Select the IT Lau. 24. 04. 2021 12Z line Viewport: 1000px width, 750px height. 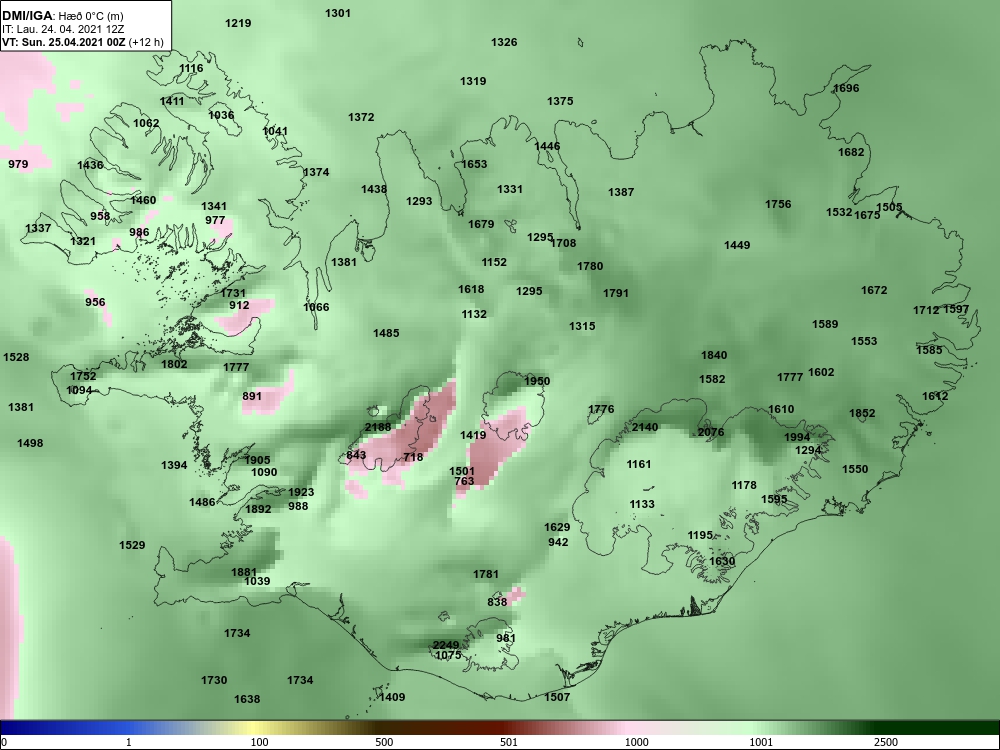point(62,29)
